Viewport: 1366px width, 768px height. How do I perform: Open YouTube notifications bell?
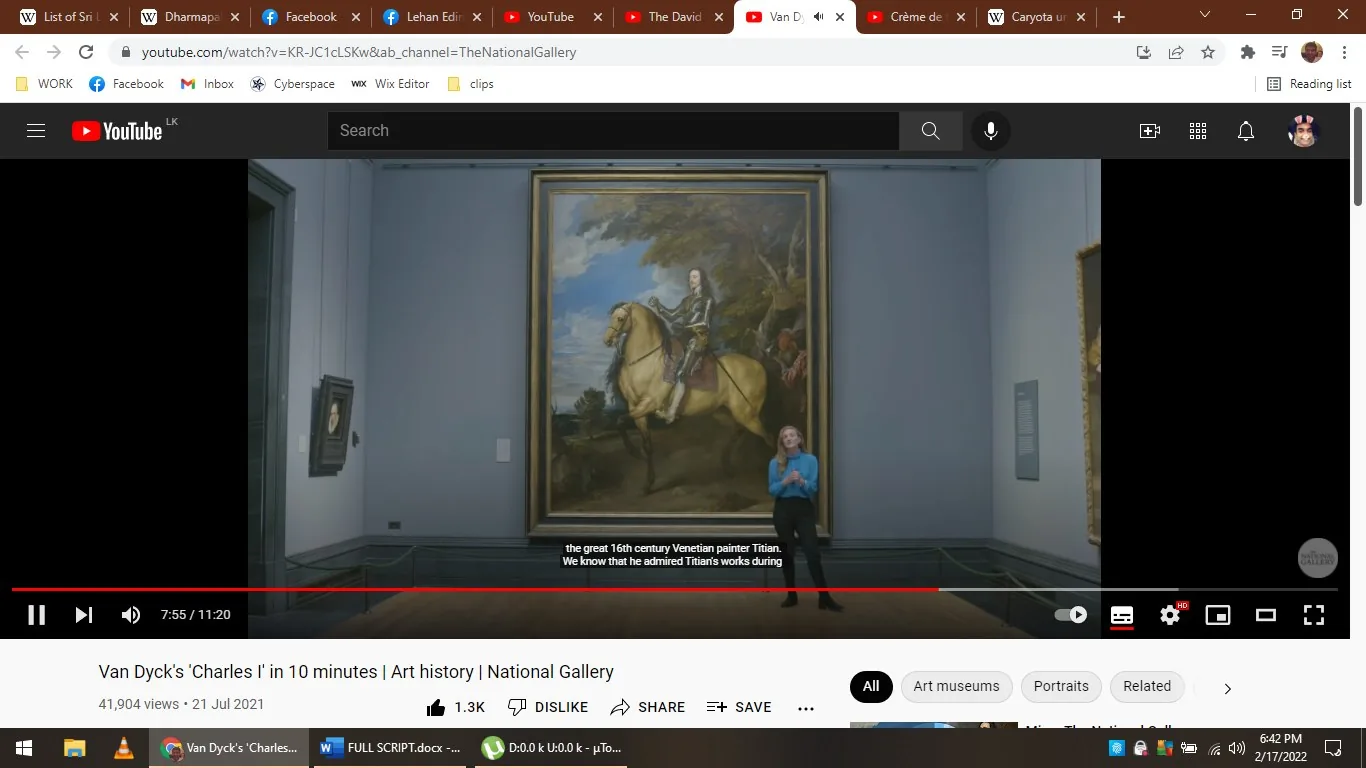pyautogui.click(x=1244, y=130)
